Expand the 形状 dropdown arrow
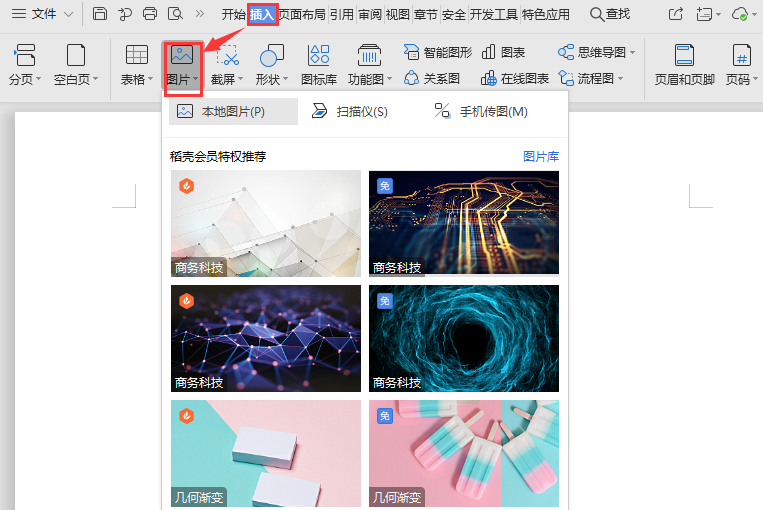The image size is (763, 510). [x=286, y=78]
